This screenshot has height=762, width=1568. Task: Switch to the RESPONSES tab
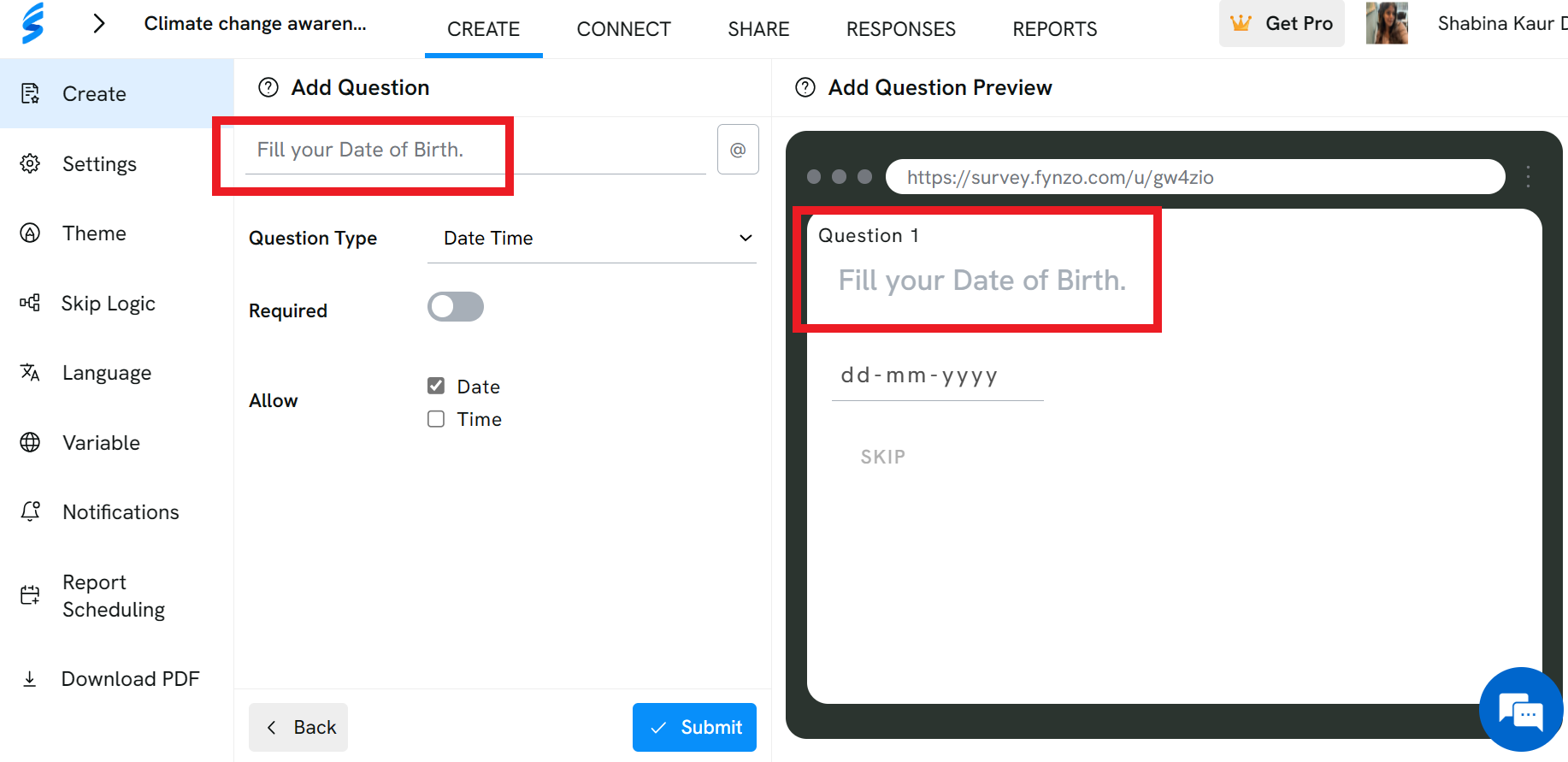(901, 29)
